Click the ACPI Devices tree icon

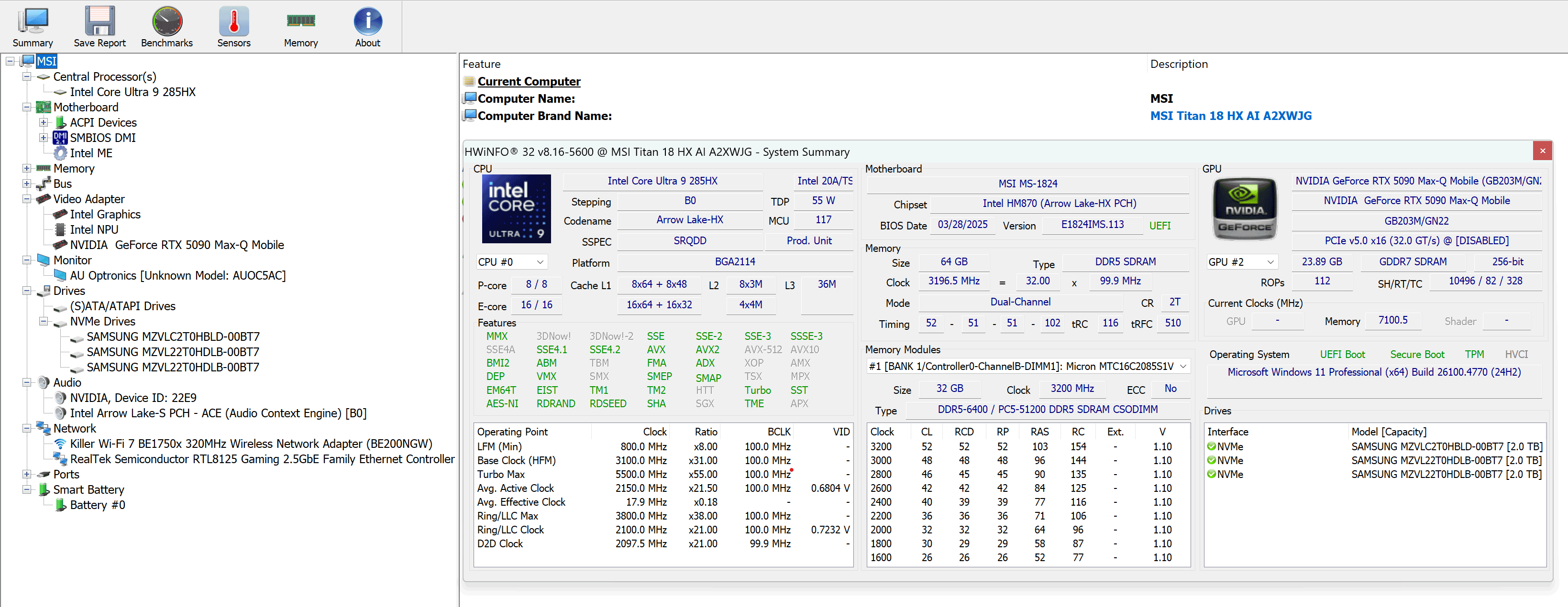pos(60,122)
